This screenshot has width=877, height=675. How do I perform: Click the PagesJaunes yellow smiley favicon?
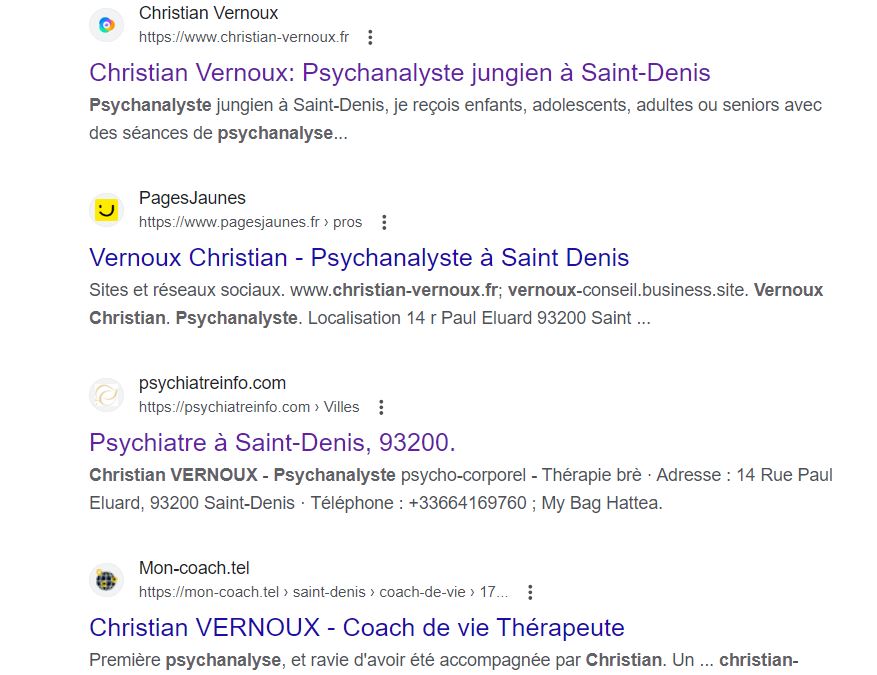click(x=106, y=210)
